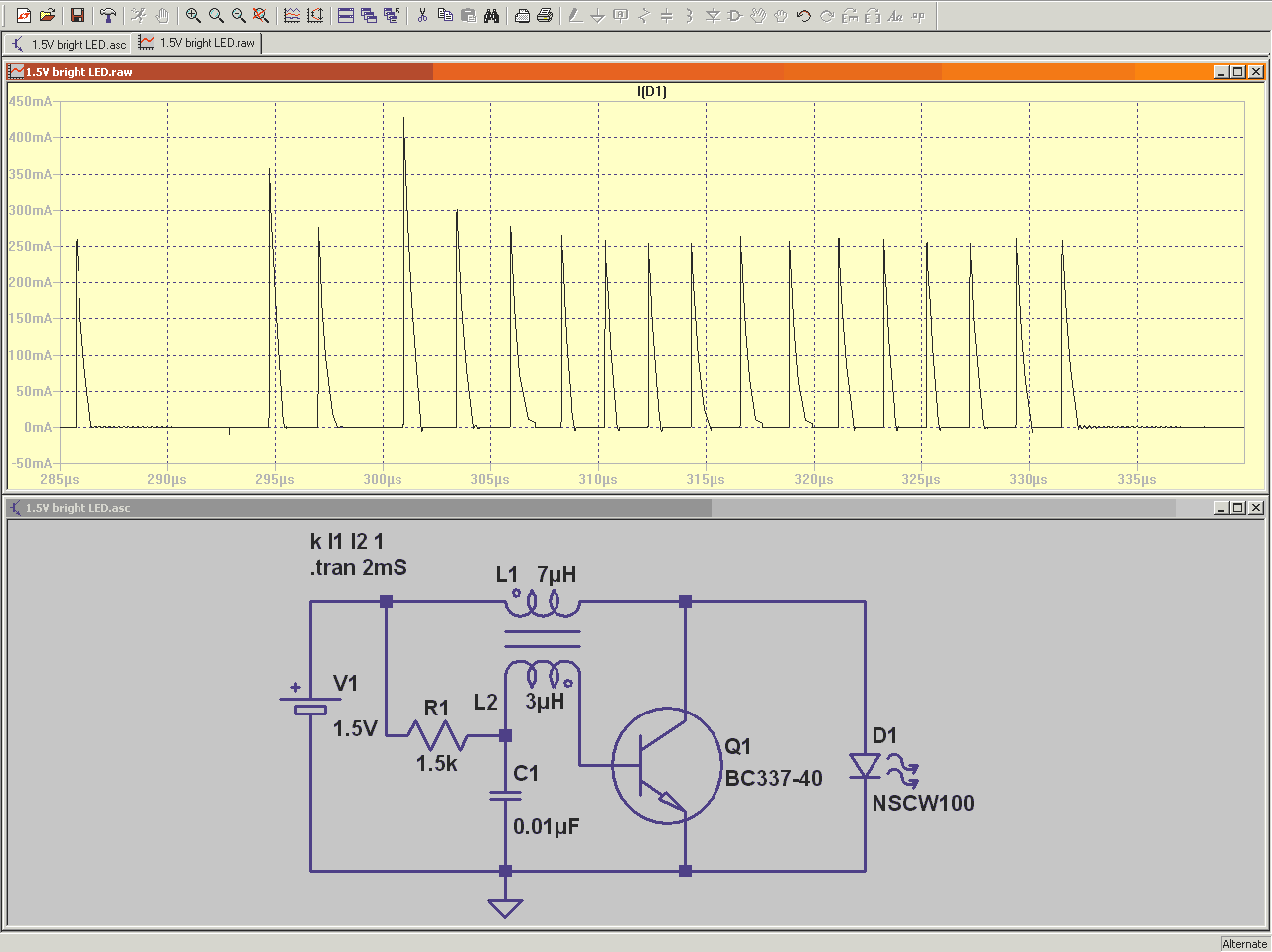Minimize the 1.5V bright LED.asc window
1272x952 pixels.
coord(1221,508)
